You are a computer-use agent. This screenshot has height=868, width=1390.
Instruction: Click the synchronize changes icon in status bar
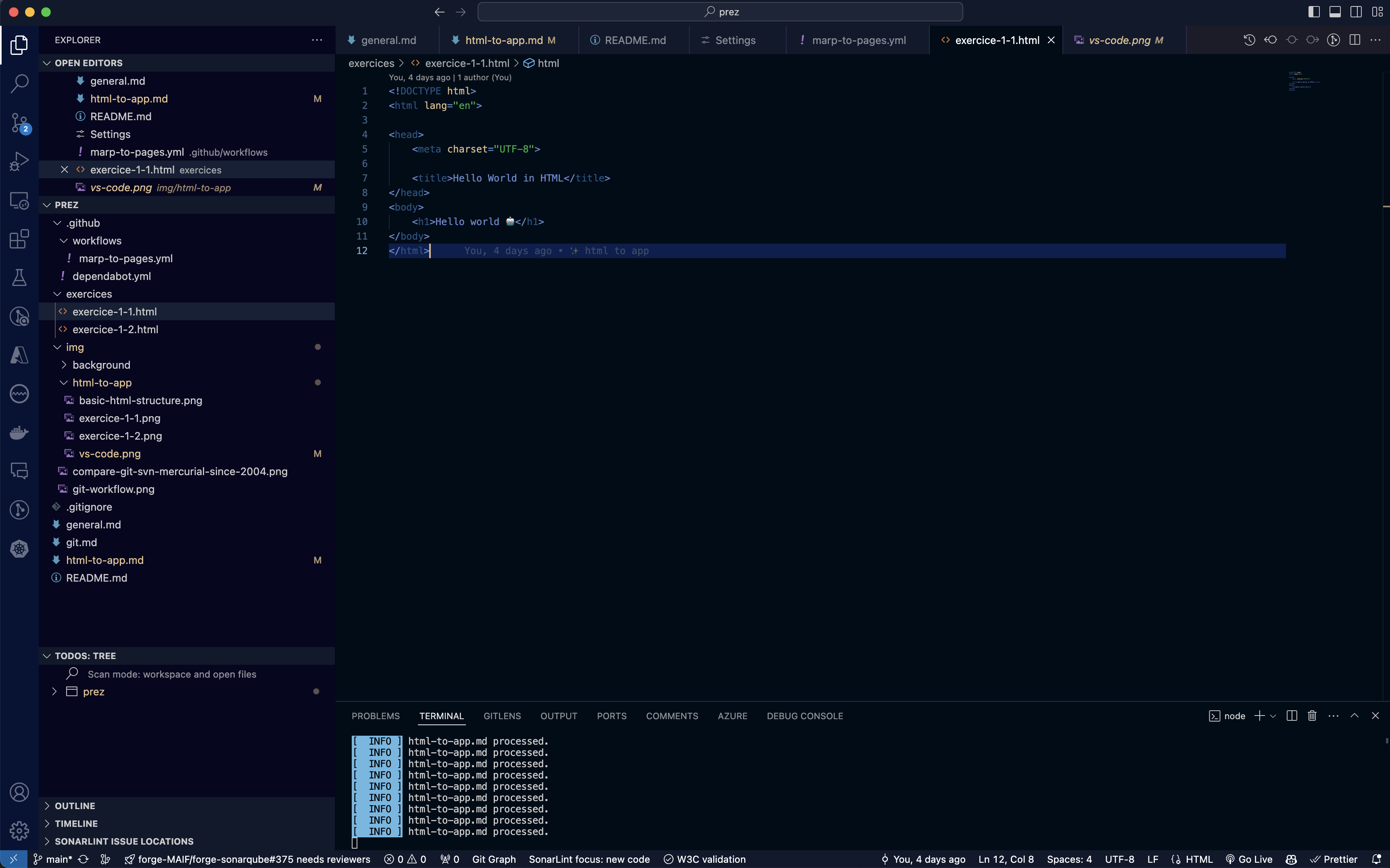83,860
